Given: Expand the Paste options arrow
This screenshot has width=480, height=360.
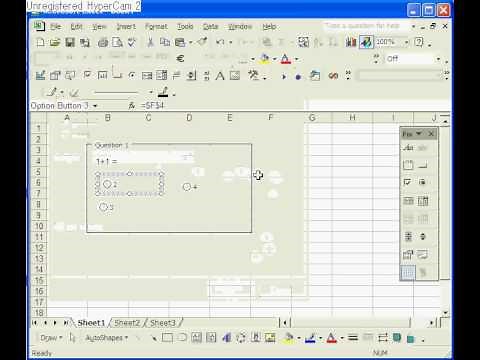Looking at the screenshot, I should pos(191,42).
